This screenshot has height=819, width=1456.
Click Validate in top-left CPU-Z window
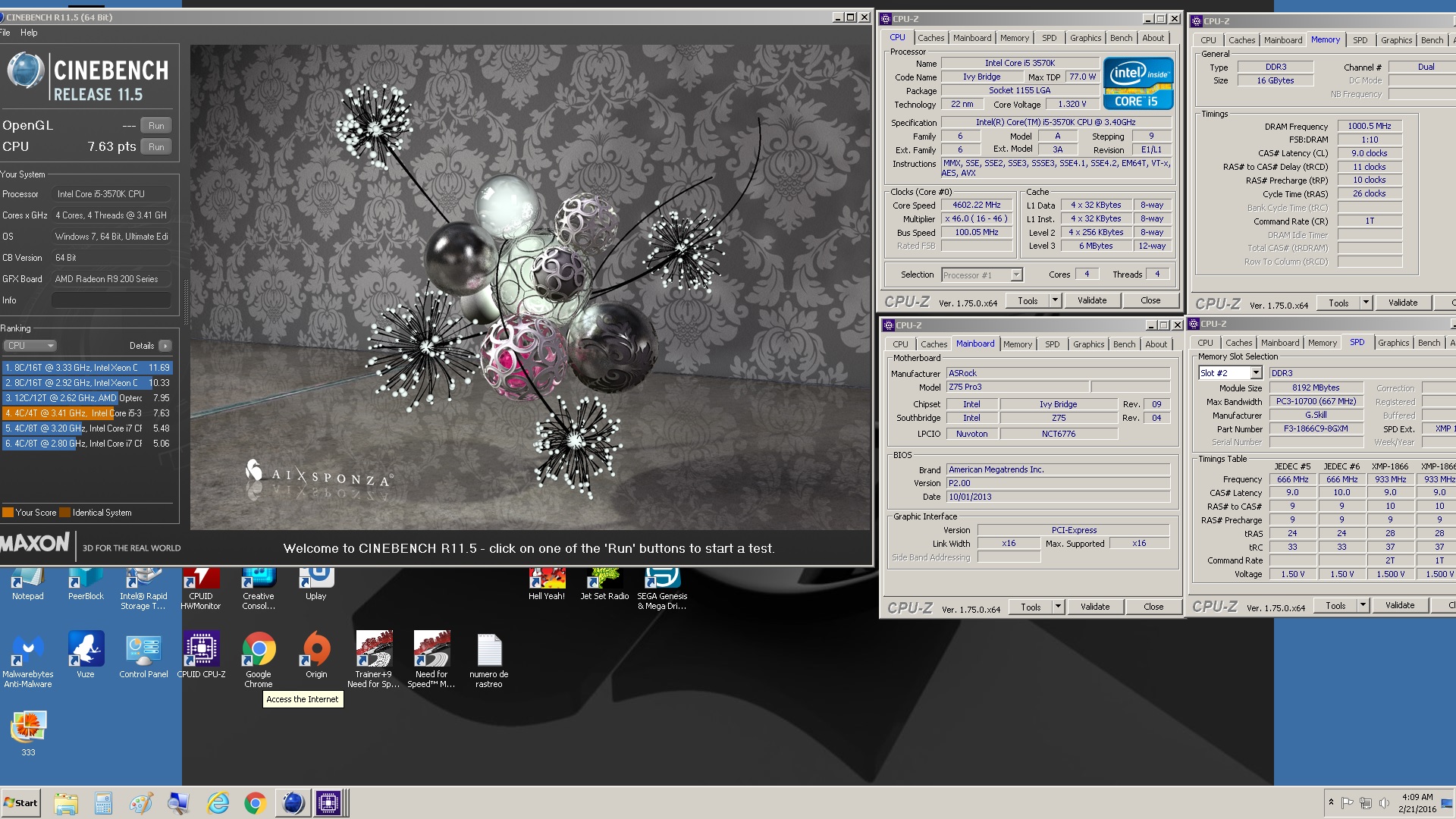[x=1092, y=301]
